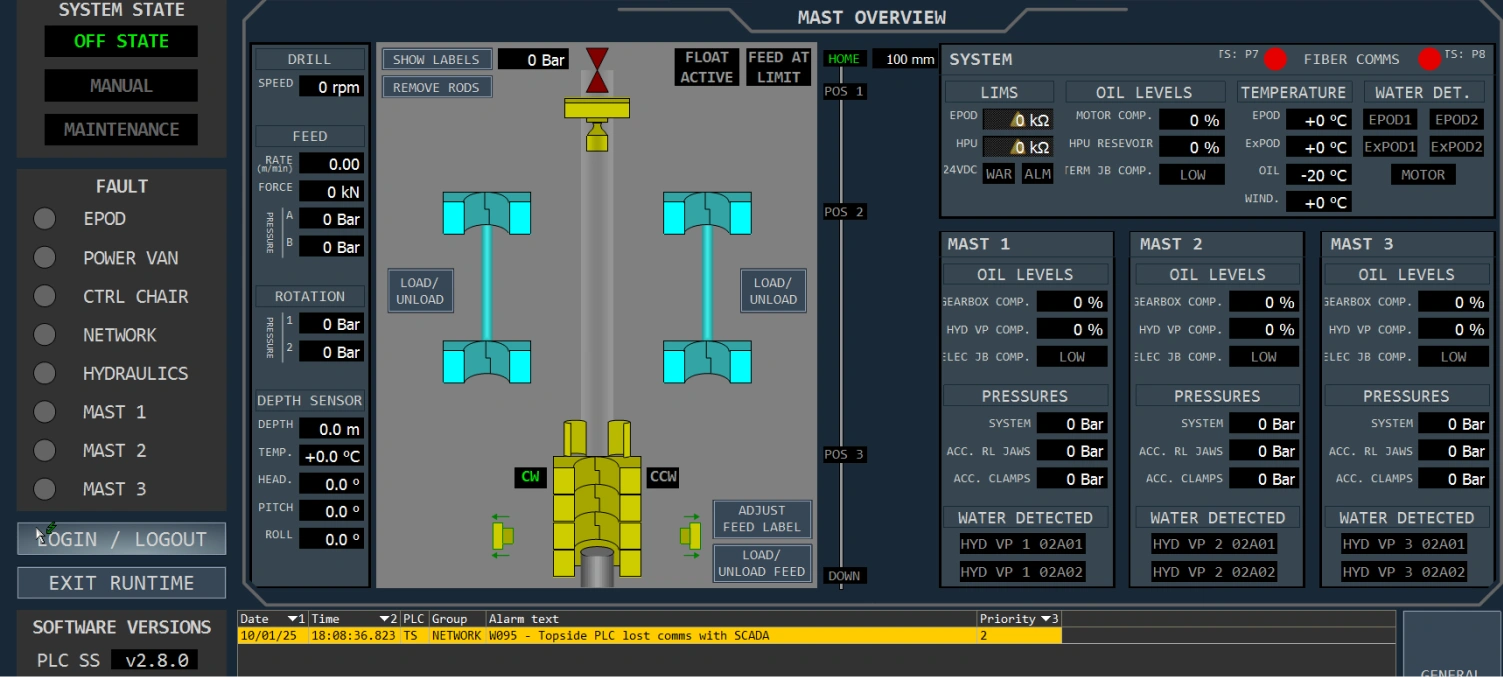The width and height of the screenshot is (1503, 677).
Task: Click the left lower cyan rod clamp
Action: (x=487, y=360)
